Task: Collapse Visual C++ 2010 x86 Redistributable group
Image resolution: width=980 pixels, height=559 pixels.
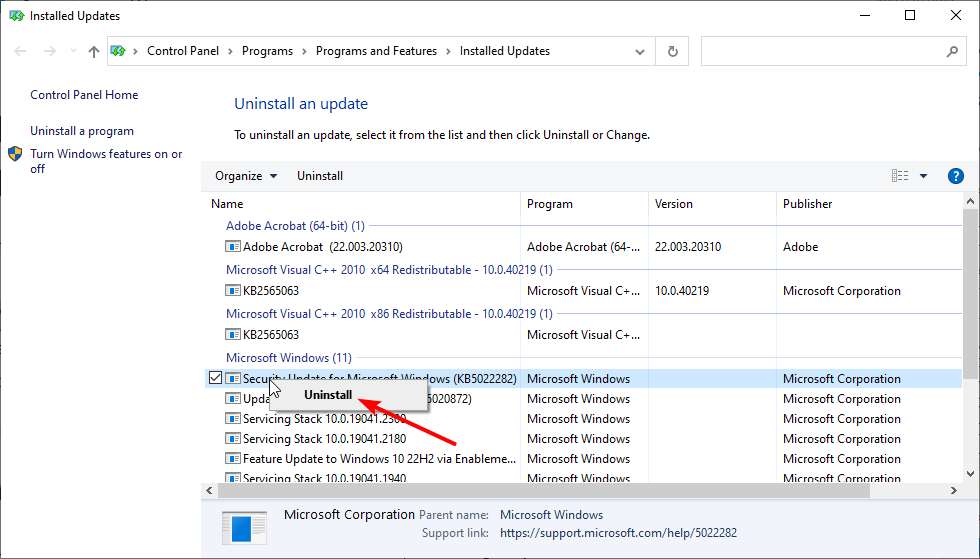Action: (x=389, y=314)
